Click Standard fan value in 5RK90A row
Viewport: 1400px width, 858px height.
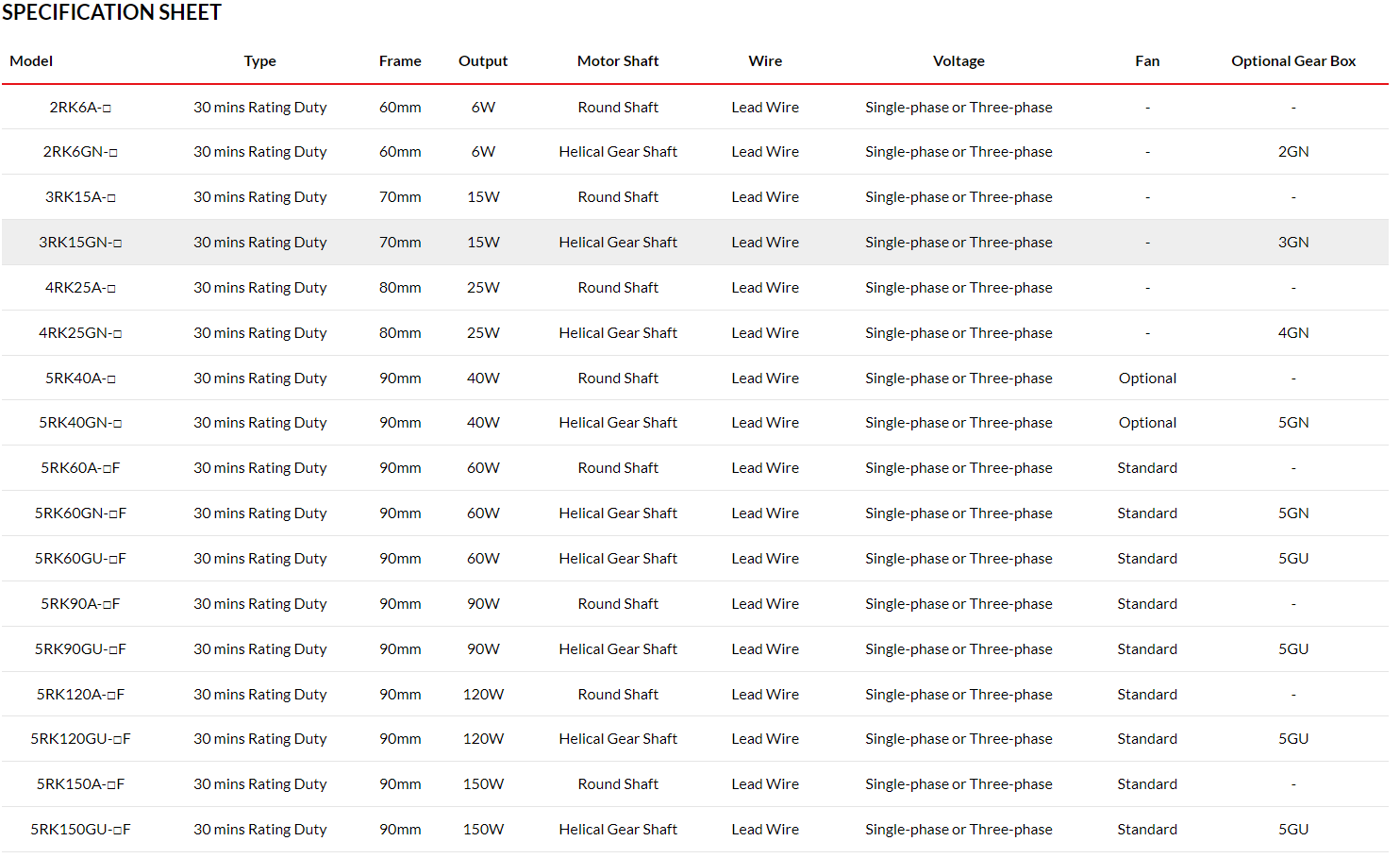[1147, 604]
